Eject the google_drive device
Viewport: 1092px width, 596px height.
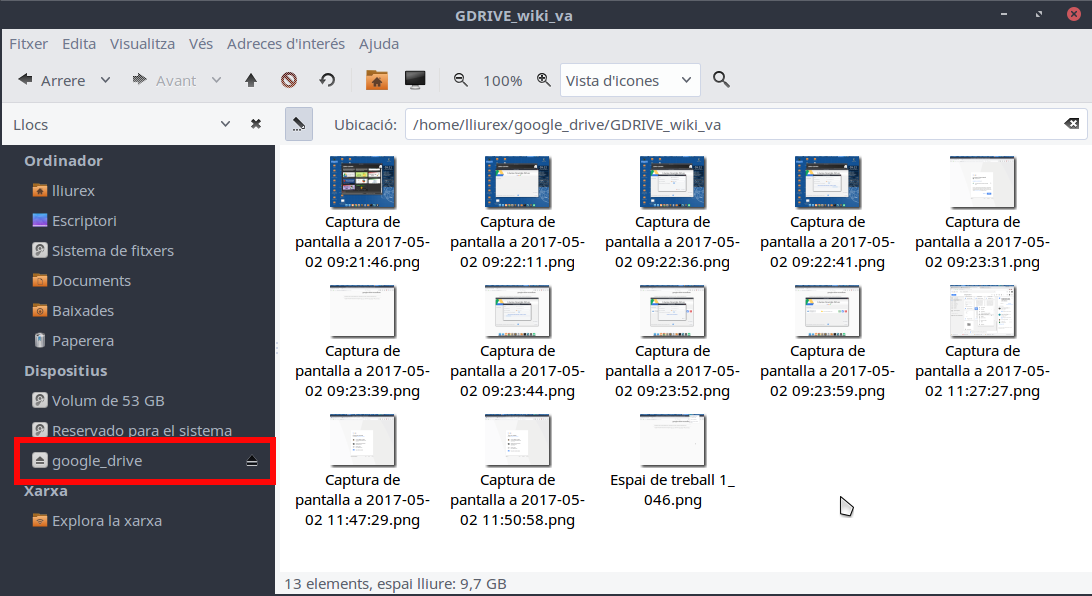252,461
